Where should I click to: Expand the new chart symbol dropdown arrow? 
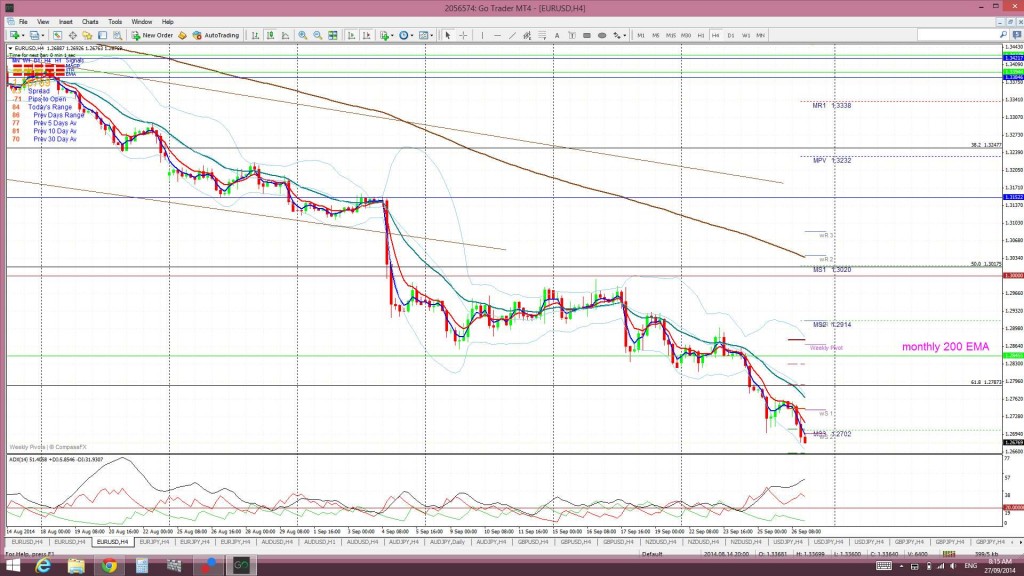(x=23, y=35)
